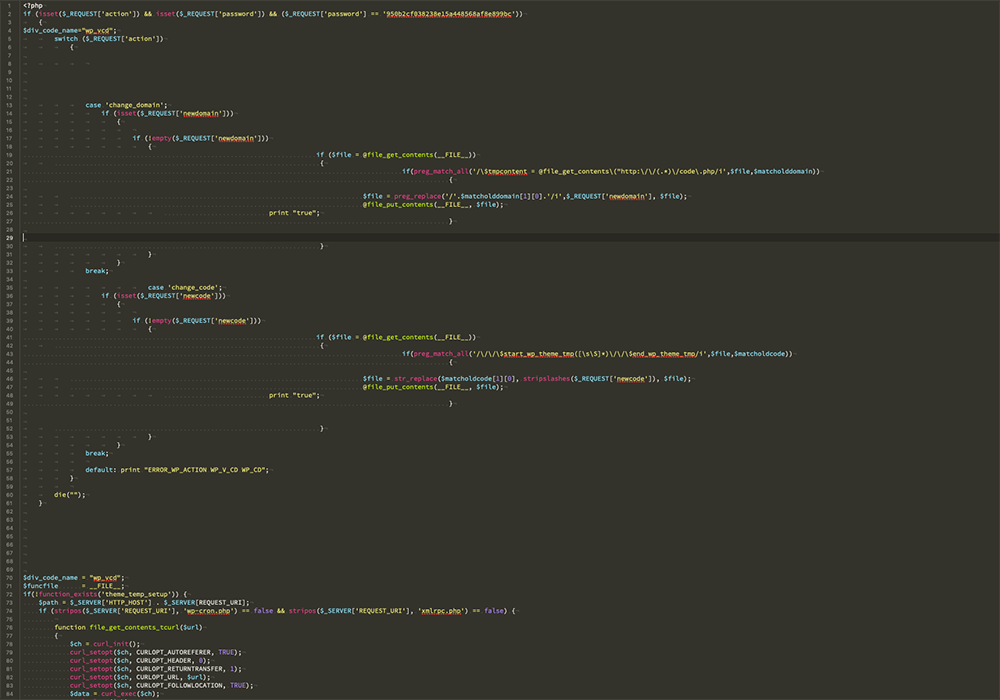
Task: Click the CURLOPT_RETURNTRANSFER constant
Action: 179,668
